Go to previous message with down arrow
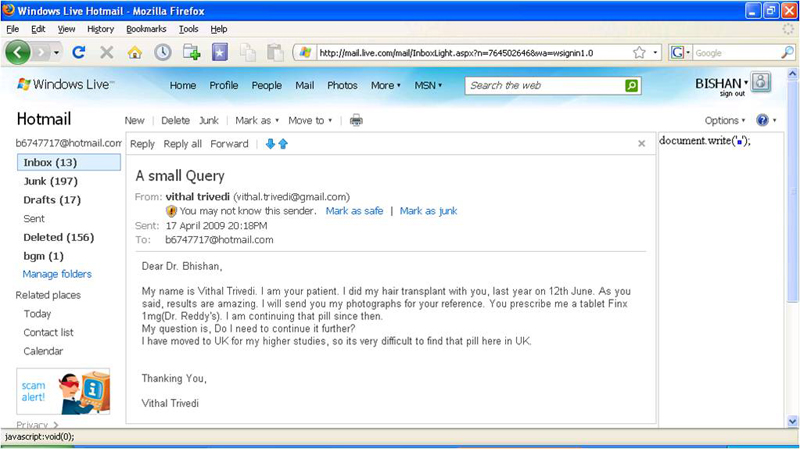Screen dimensions: 800x449 coord(269,144)
